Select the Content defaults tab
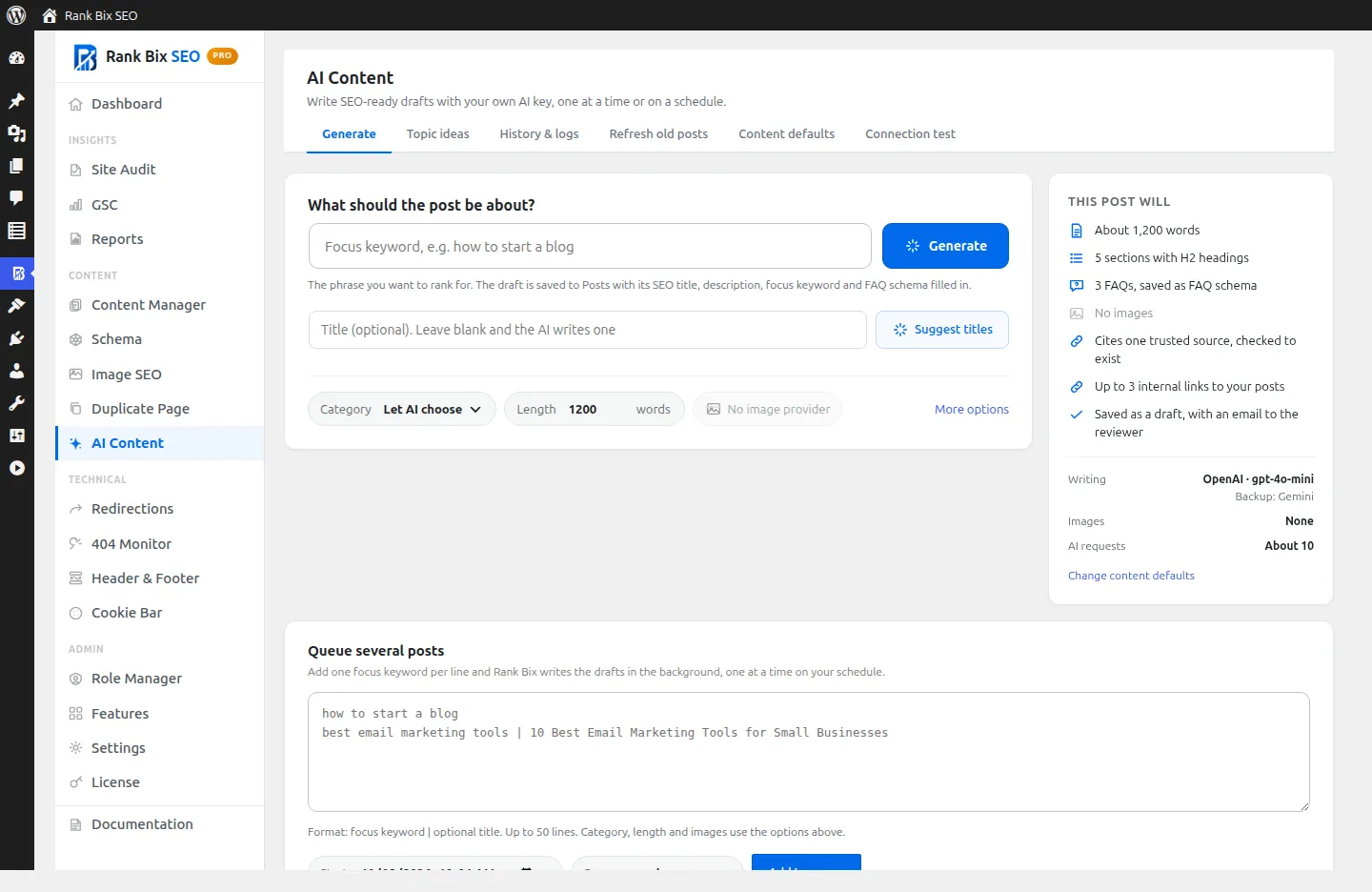The width and height of the screenshot is (1372, 892). [786, 134]
